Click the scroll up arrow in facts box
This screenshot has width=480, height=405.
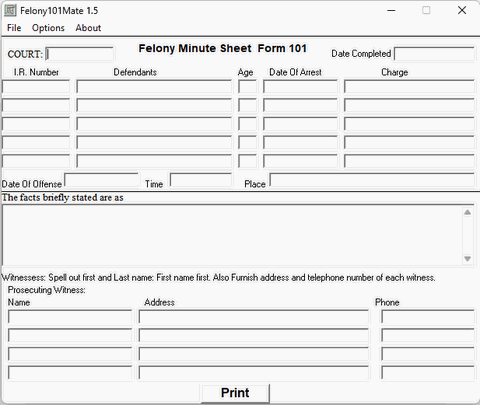(467, 212)
